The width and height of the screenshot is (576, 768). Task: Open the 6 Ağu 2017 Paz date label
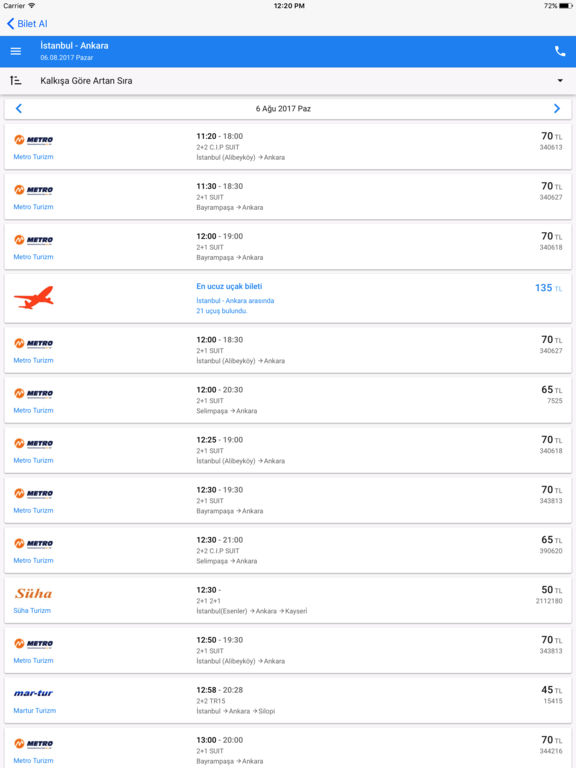pyautogui.click(x=283, y=109)
